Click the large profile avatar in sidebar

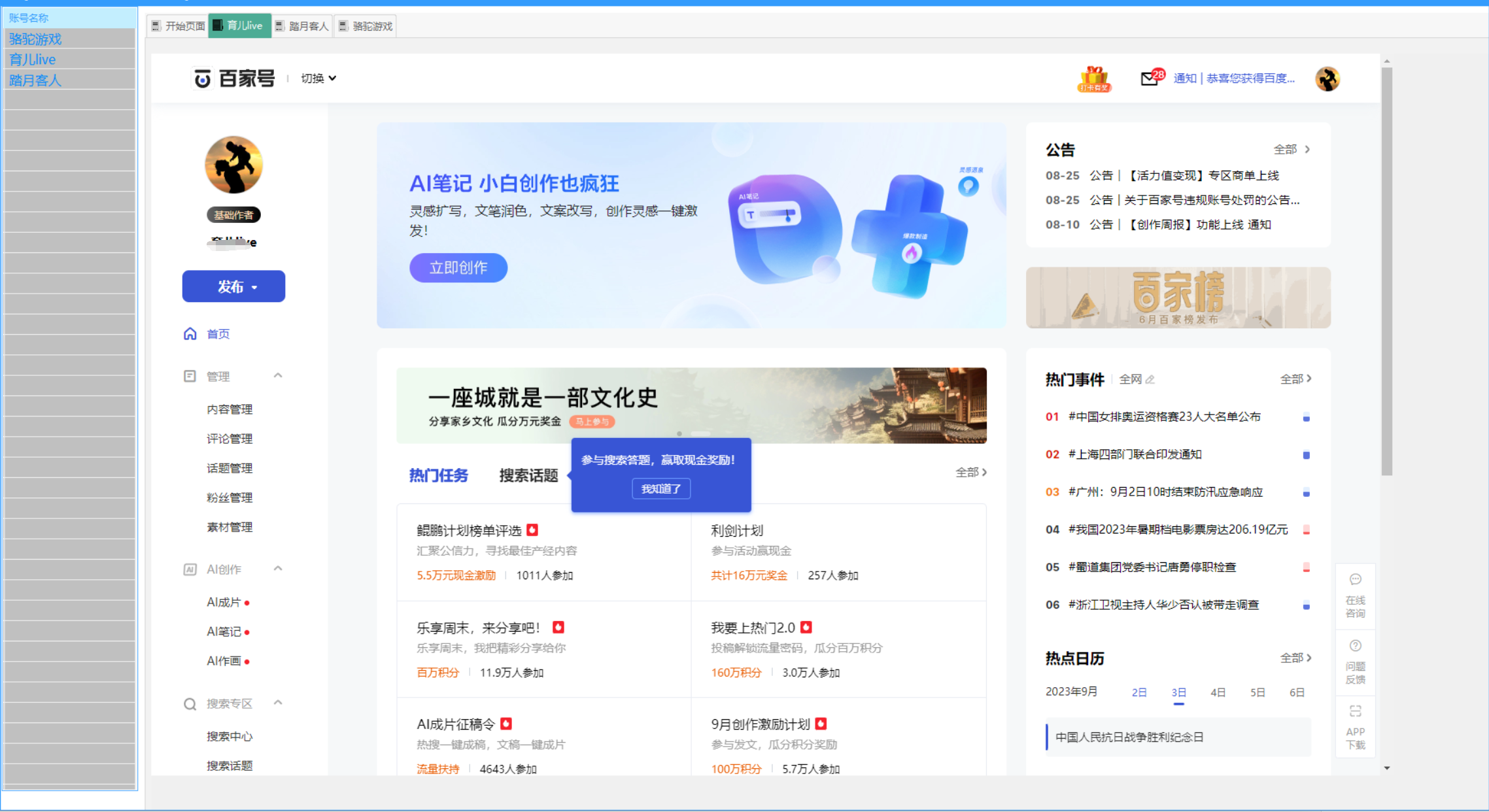pyautogui.click(x=233, y=165)
